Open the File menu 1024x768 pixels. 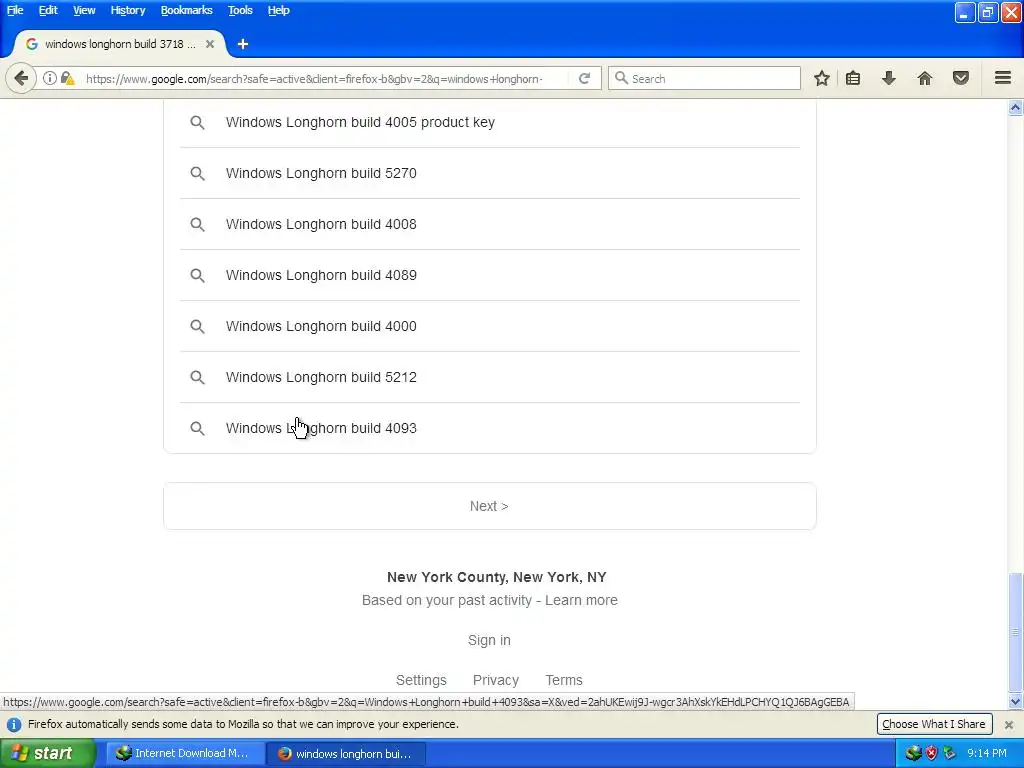coord(15,10)
